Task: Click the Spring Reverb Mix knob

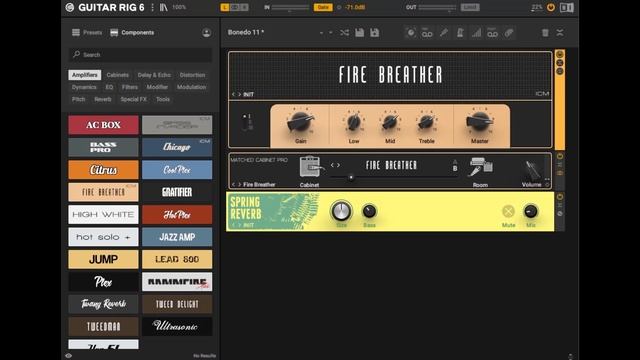Action: 531,211
